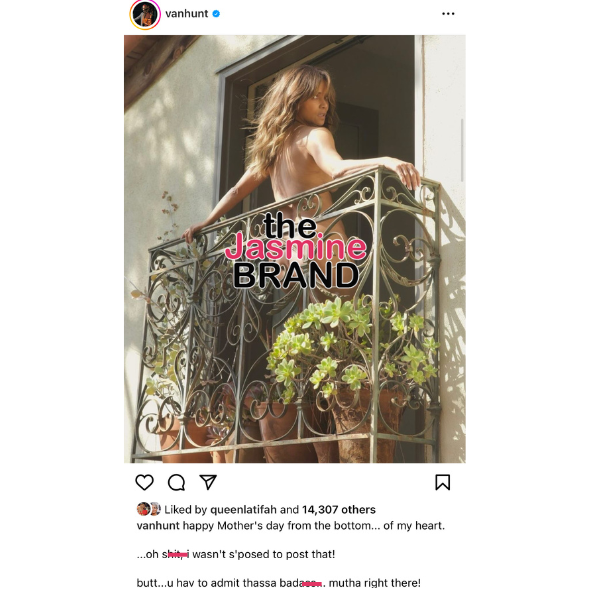Click the scrollbar on the right edge

[x=462, y=150]
